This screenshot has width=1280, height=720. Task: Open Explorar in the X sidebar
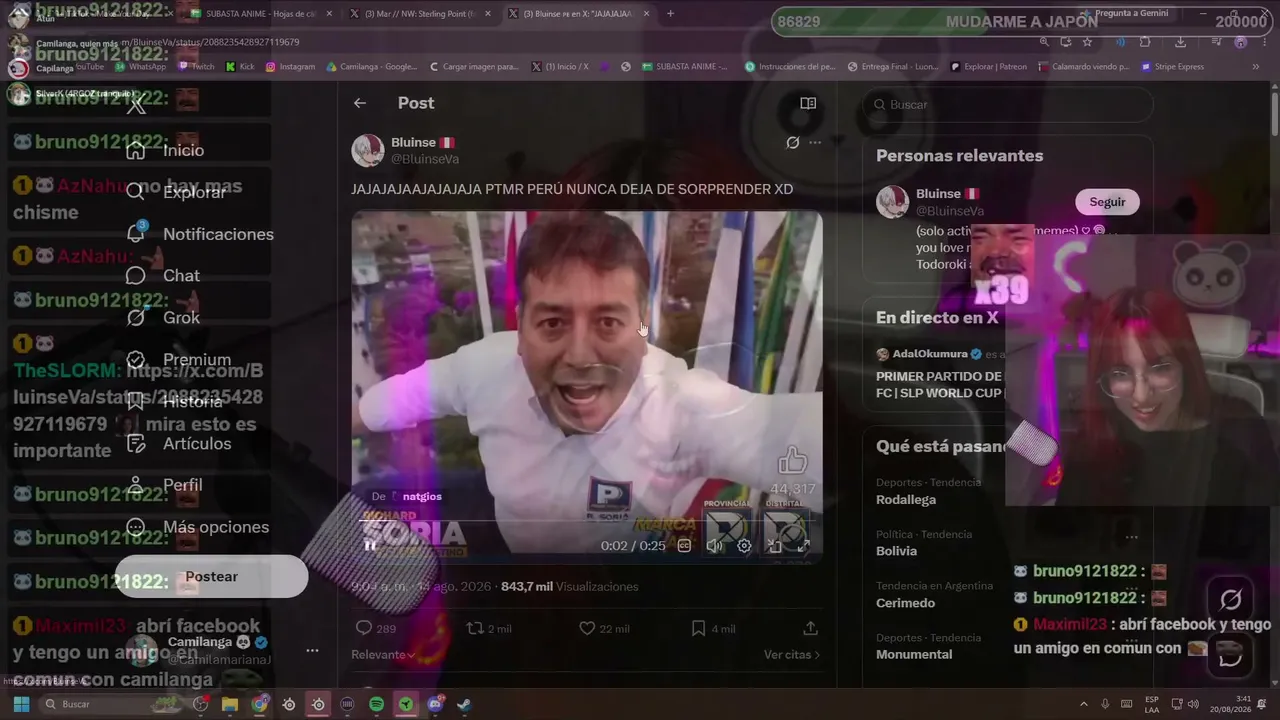(177, 192)
